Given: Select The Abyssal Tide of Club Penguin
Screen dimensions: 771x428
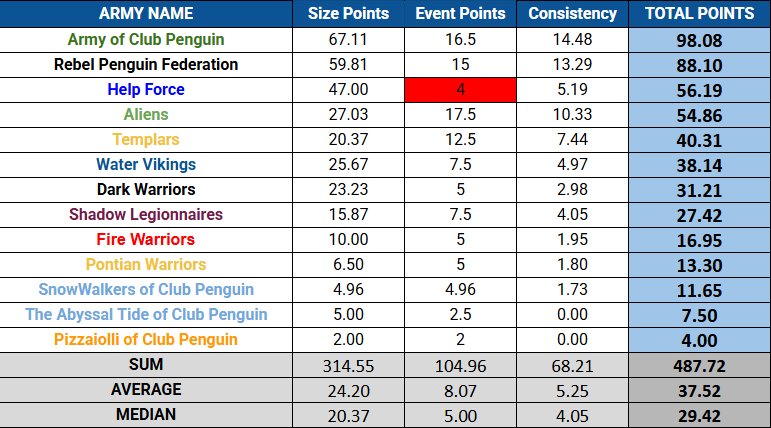Looking at the screenshot, I should 146,315.
